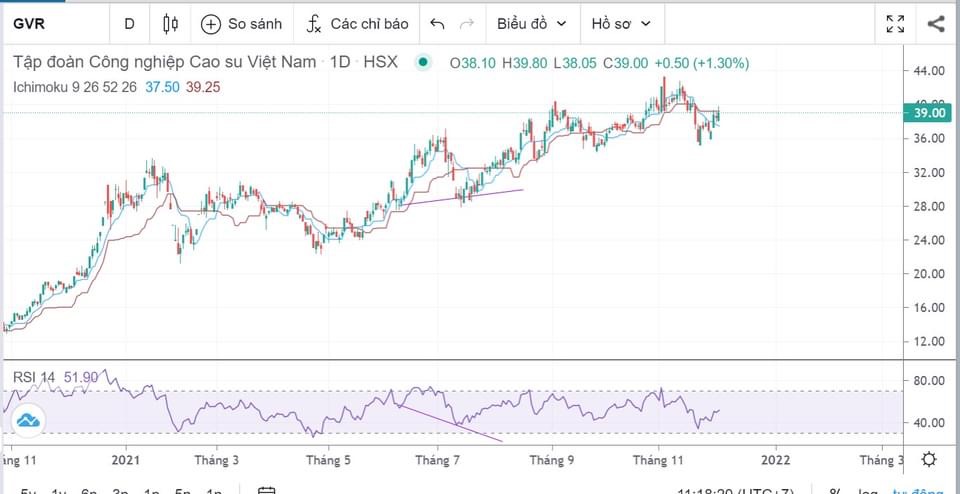Image resolution: width=960 pixels, height=494 pixels.
Task: Click the change value +0.50 (+1.30%)
Action: [702, 63]
